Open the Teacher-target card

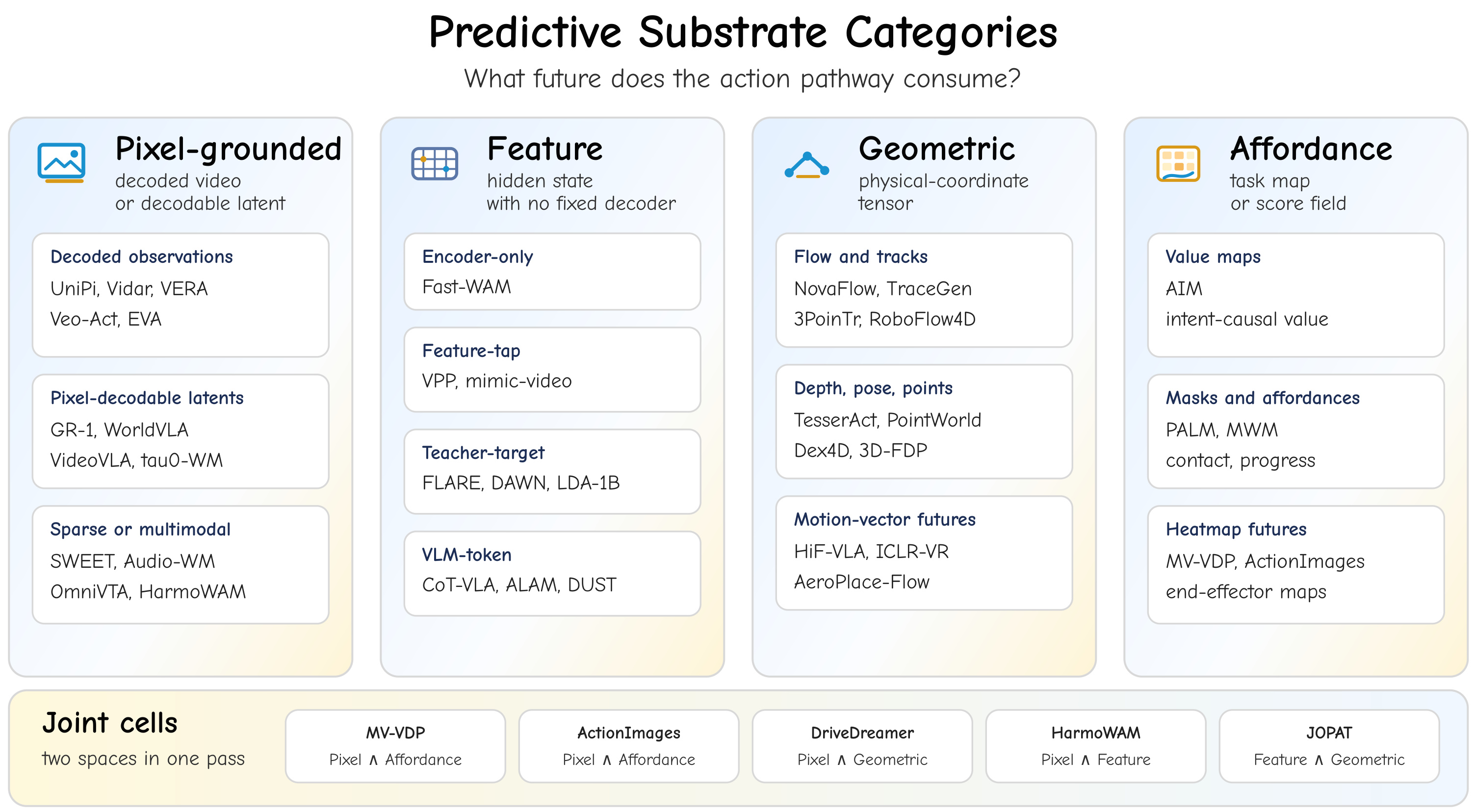(x=552, y=472)
